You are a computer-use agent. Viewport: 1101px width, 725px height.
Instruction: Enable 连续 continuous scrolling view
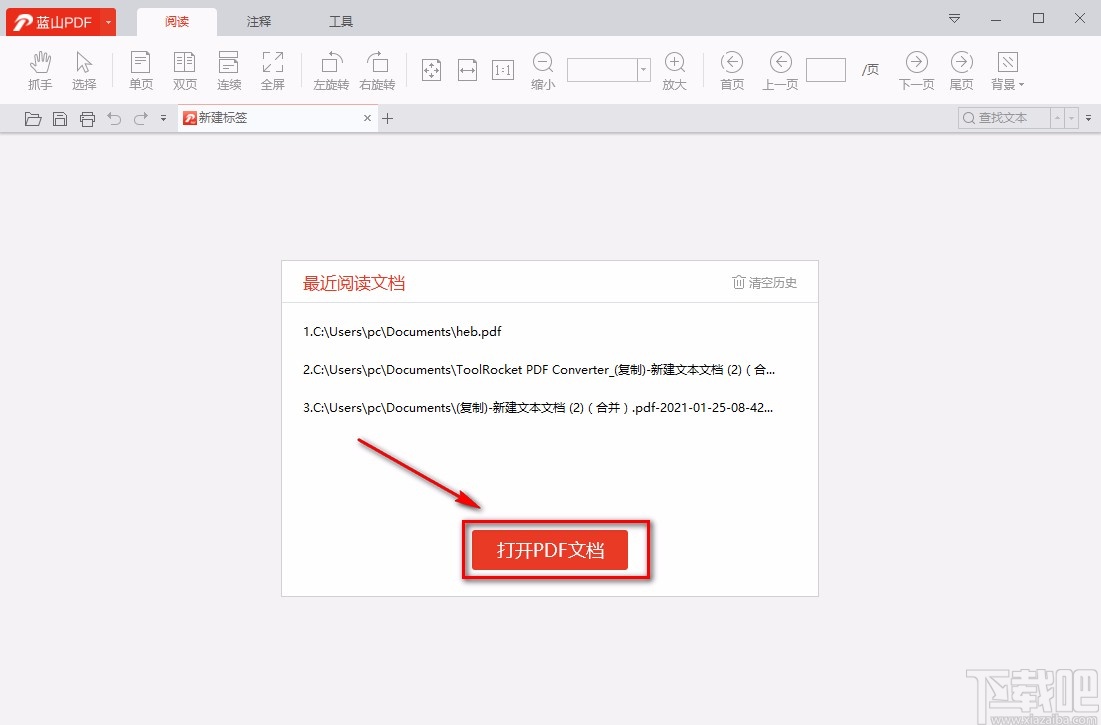point(228,69)
